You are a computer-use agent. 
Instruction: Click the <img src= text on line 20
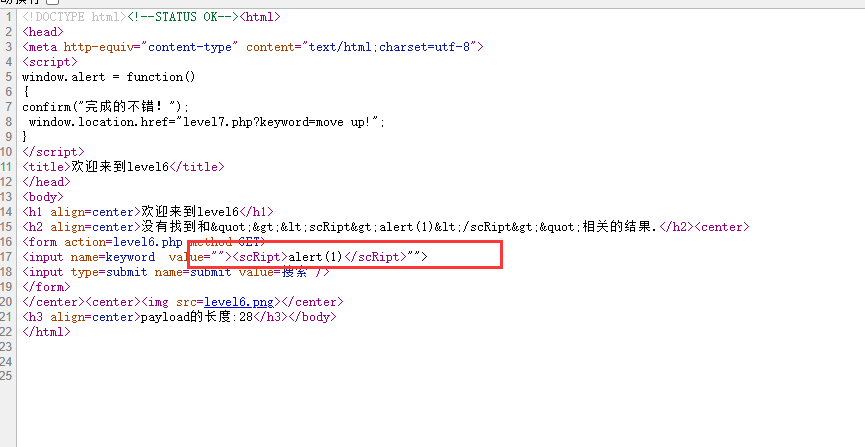pos(173,302)
